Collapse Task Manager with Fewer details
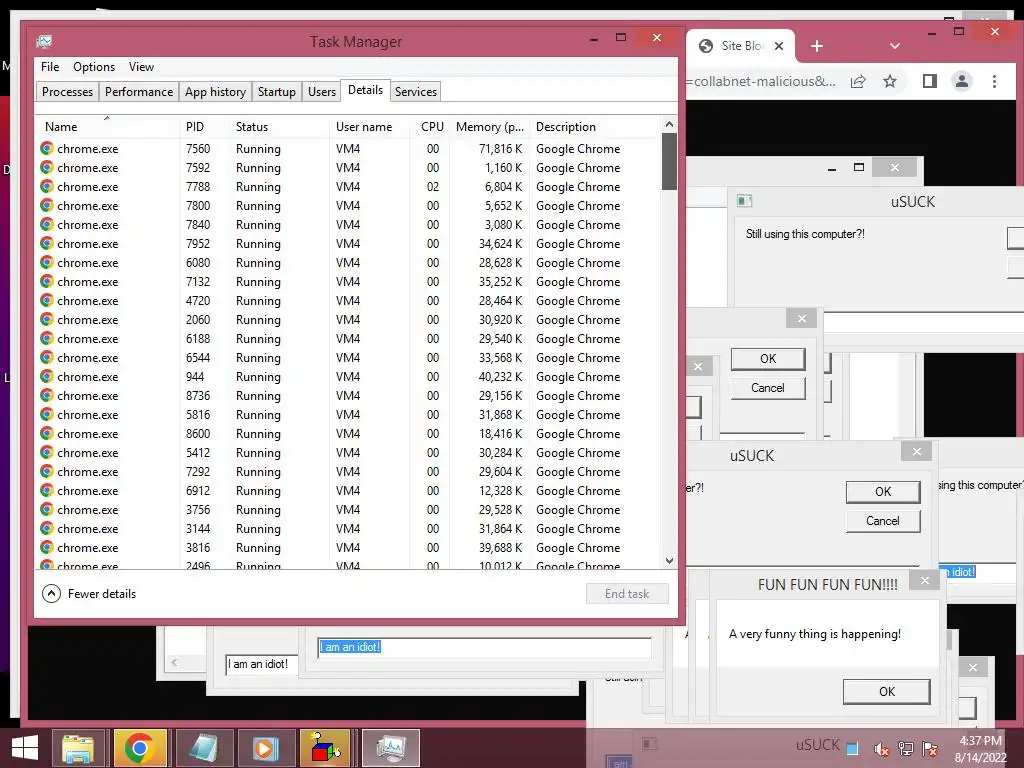The height and width of the screenshot is (768, 1024). pos(89,594)
